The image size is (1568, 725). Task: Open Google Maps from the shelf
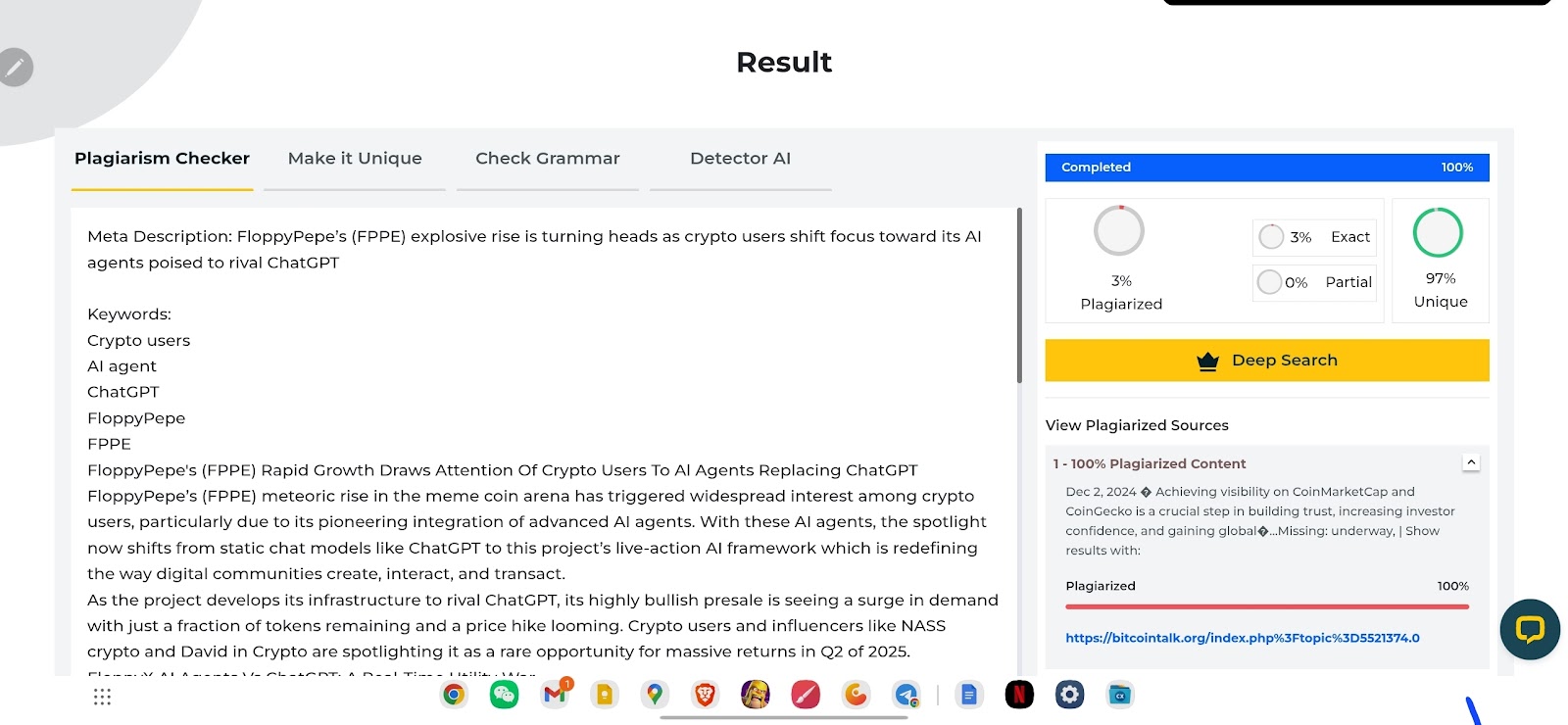click(x=655, y=695)
